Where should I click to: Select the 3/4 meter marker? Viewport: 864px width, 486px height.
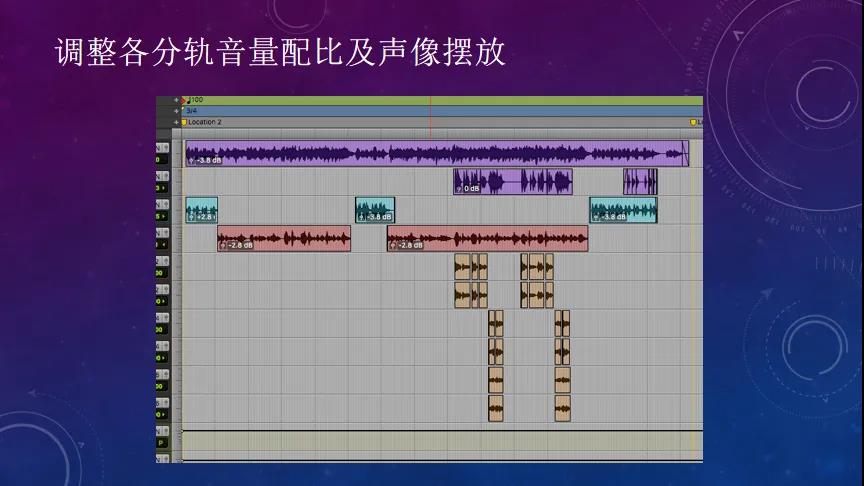191,111
